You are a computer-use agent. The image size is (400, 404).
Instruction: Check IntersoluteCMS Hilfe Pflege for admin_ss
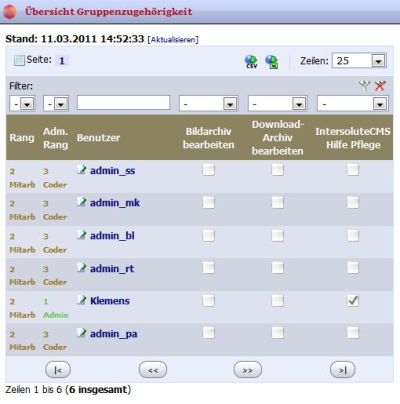(x=353, y=170)
